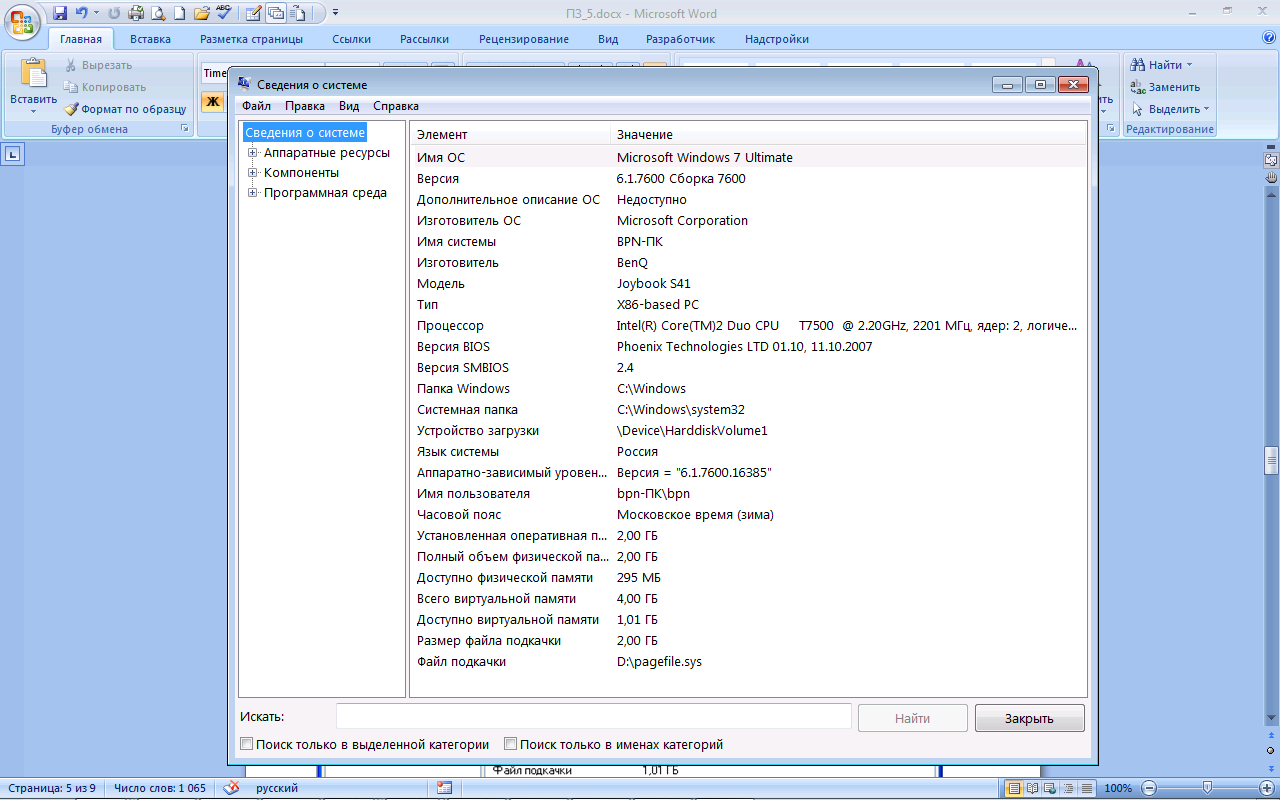Click Word's vertical scrollbar thumb
The image size is (1280, 800).
1271,460
